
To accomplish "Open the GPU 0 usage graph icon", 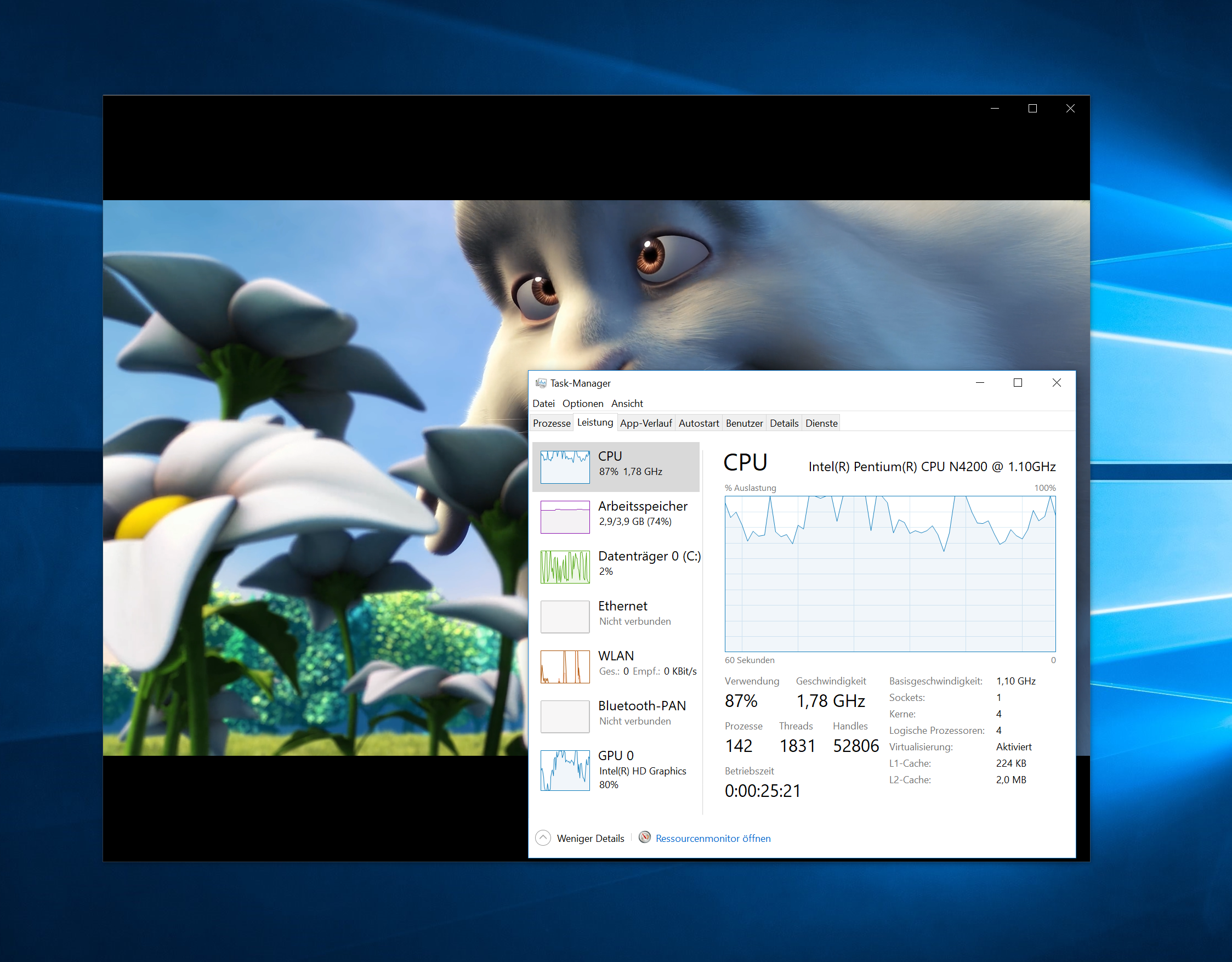I will point(565,770).
